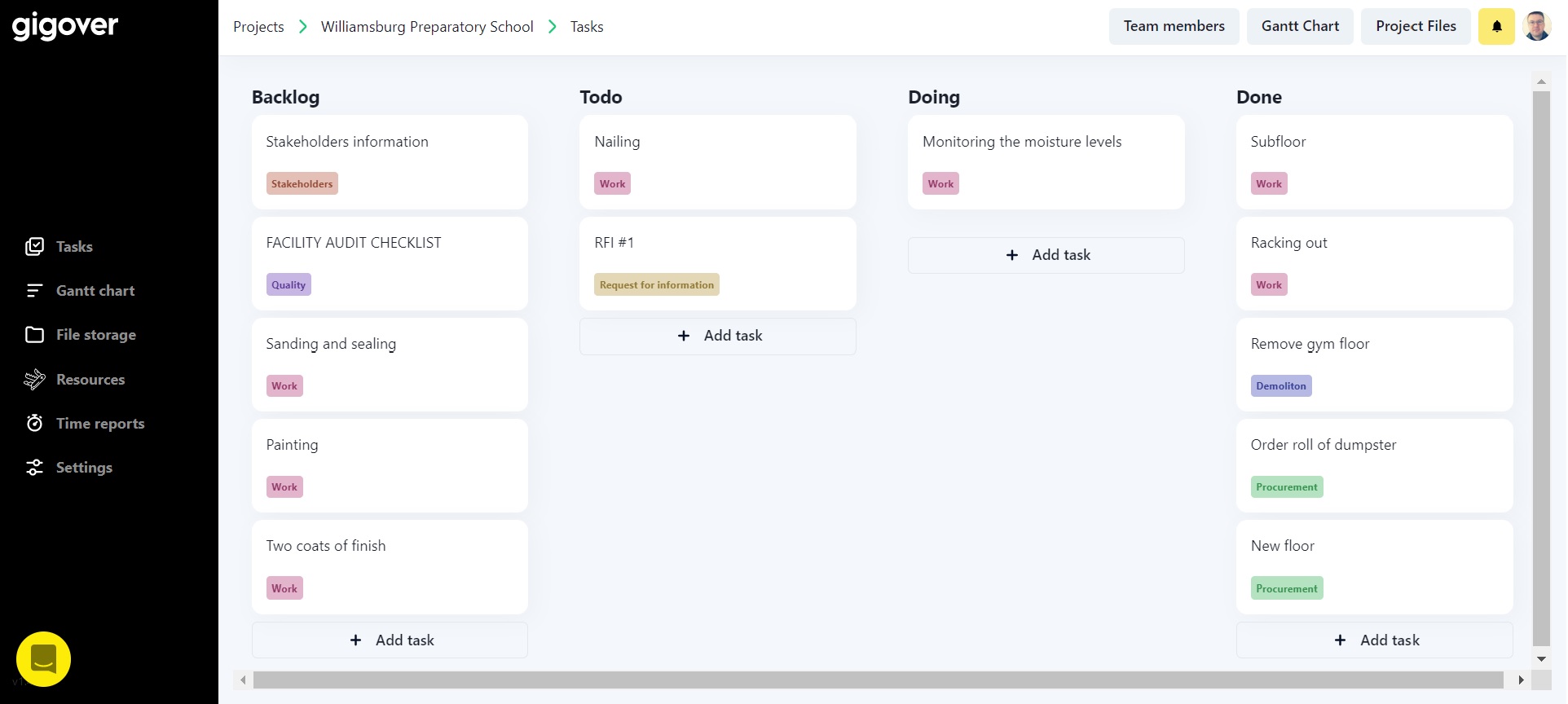Image resolution: width=1568 pixels, height=704 pixels.
Task: Click the plus icon in Doing Add task
Action: tap(1012, 255)
